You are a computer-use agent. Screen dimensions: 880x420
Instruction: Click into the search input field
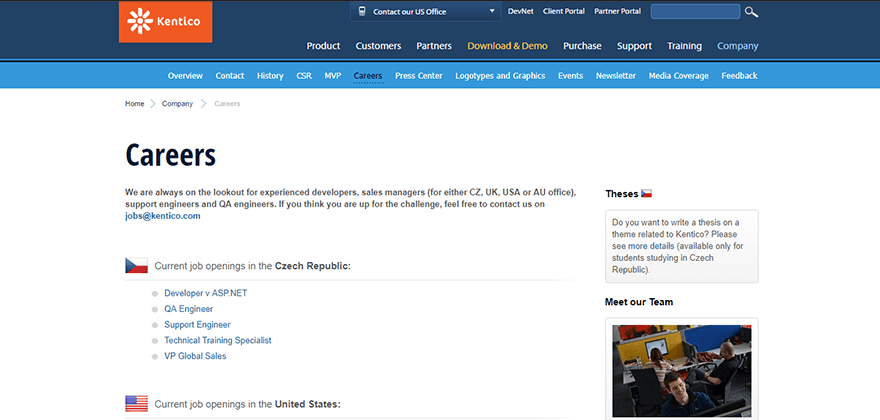tap(695, 12)
